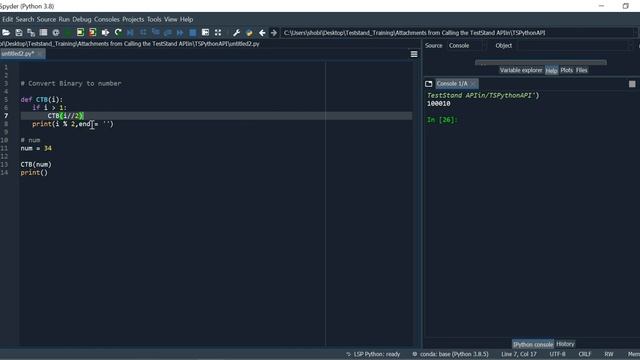Switch to the Files tab
Screen dimensions: 640x360
tap(582, 70)
